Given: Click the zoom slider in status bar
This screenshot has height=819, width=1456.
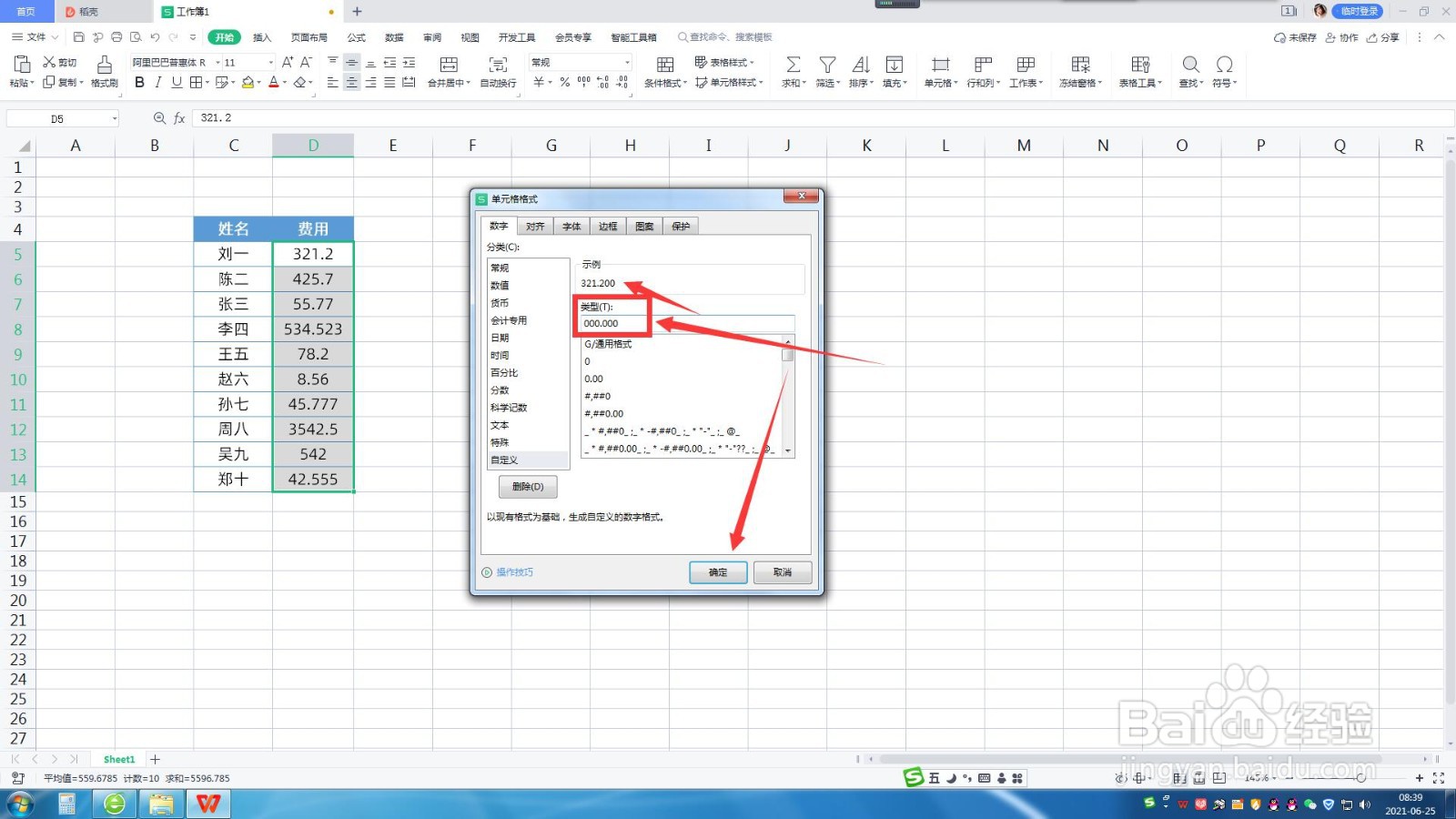Looking at the screenshot, I should (1360, 778).
